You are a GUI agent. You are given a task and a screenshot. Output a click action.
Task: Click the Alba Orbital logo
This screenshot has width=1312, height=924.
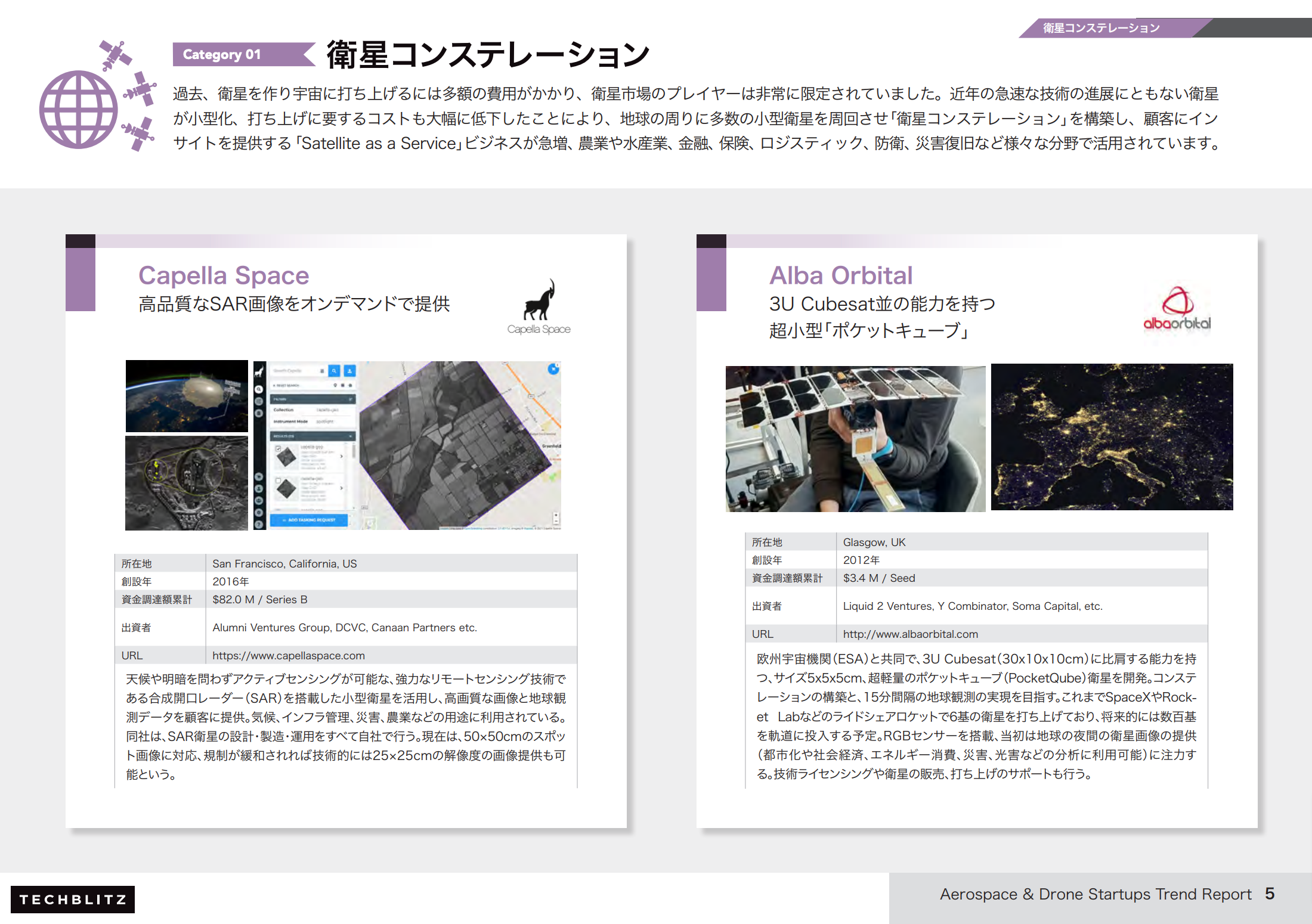[1177, 309]
